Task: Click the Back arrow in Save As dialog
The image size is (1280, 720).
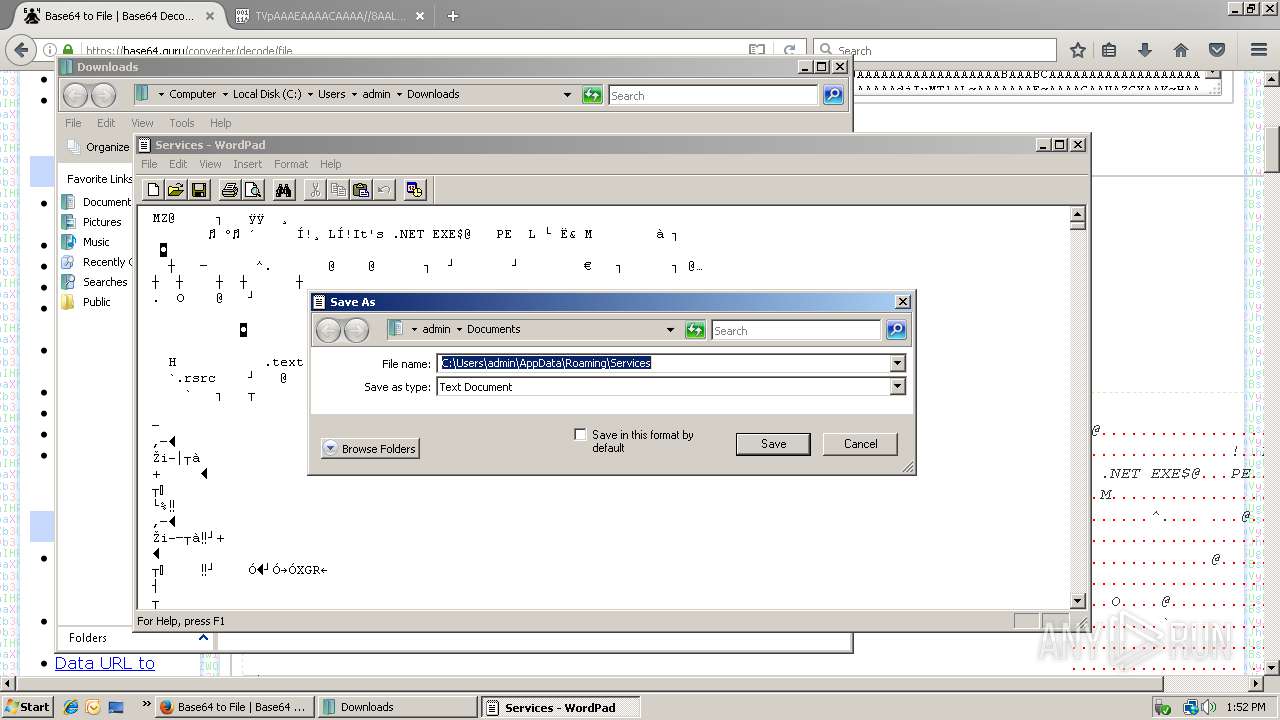Action: [329, 329]
